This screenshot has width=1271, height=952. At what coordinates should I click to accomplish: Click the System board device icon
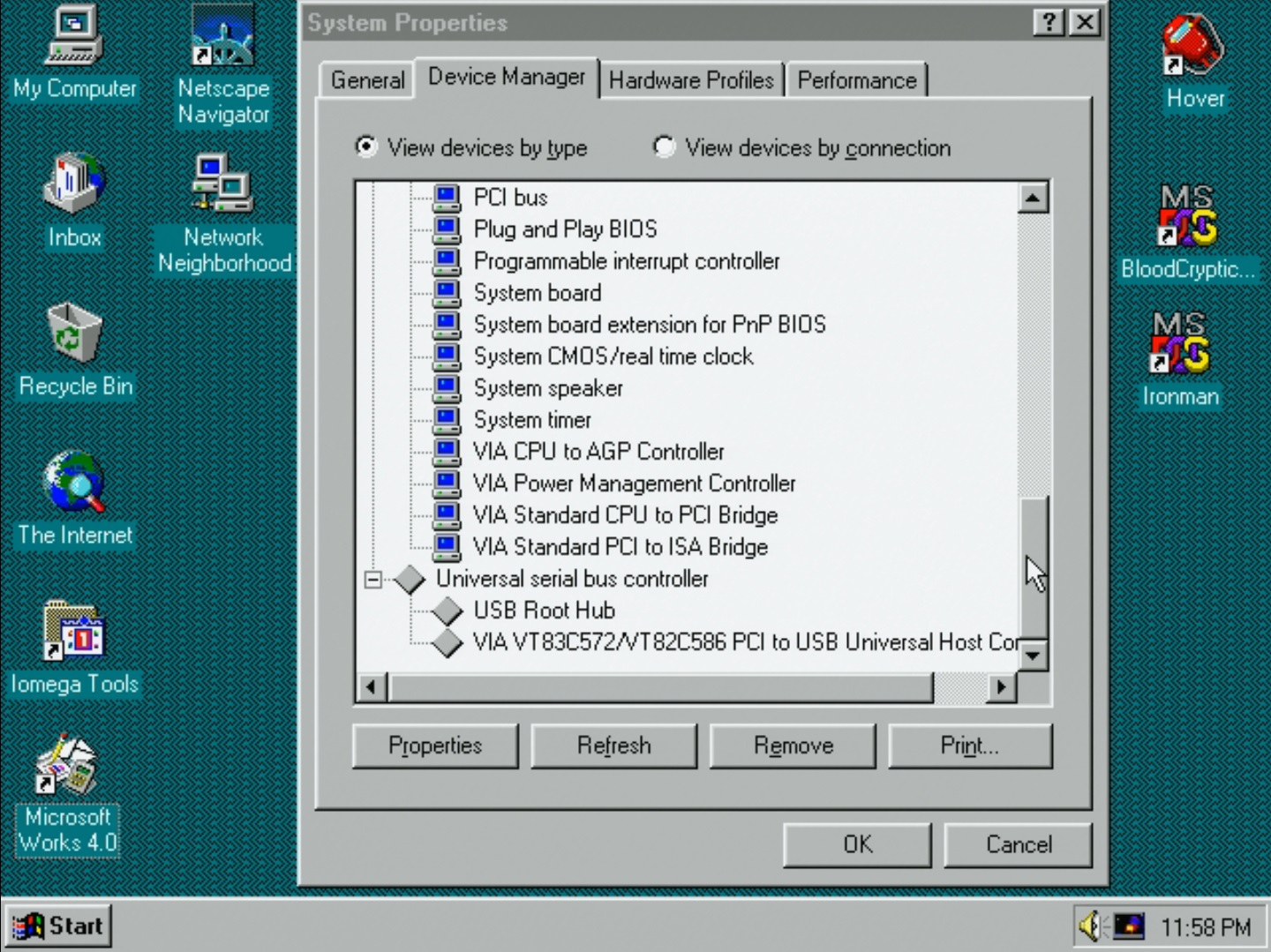point(447,293)
